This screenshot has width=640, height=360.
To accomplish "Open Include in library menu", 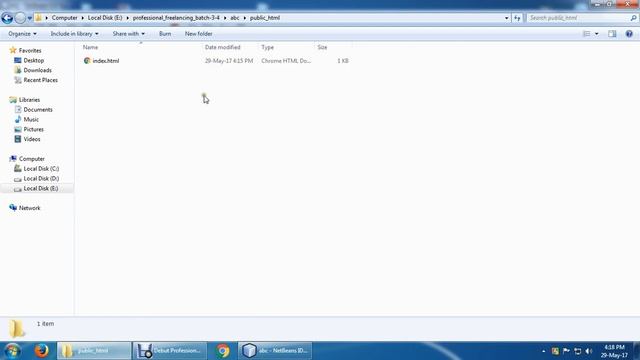I will pyautogui.click(x=74, y=34).
